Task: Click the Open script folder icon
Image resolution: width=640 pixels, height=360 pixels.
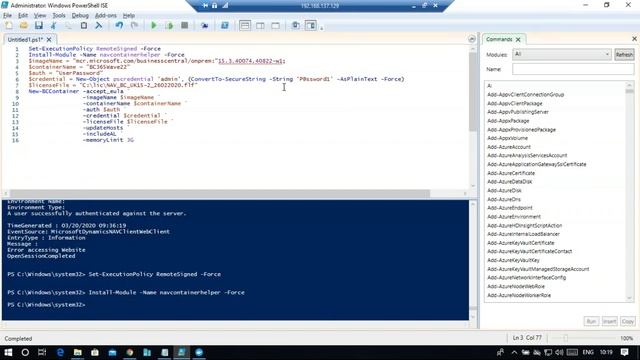Action: [x=24, y=25]
